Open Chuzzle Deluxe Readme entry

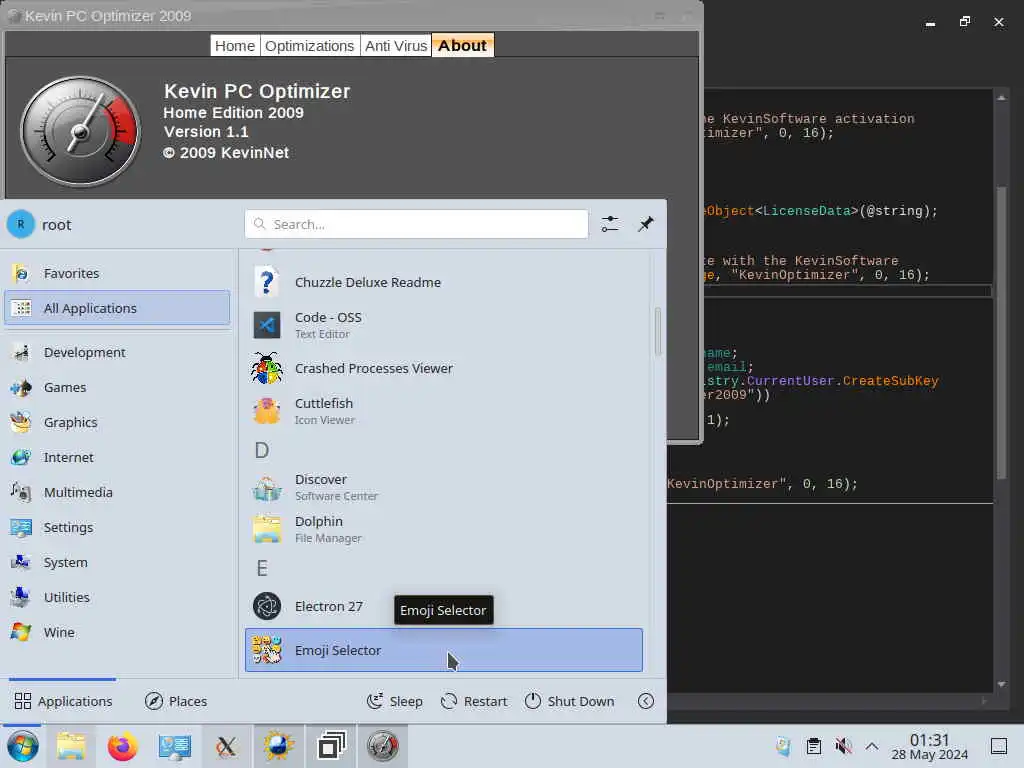[x=443, y=282]
